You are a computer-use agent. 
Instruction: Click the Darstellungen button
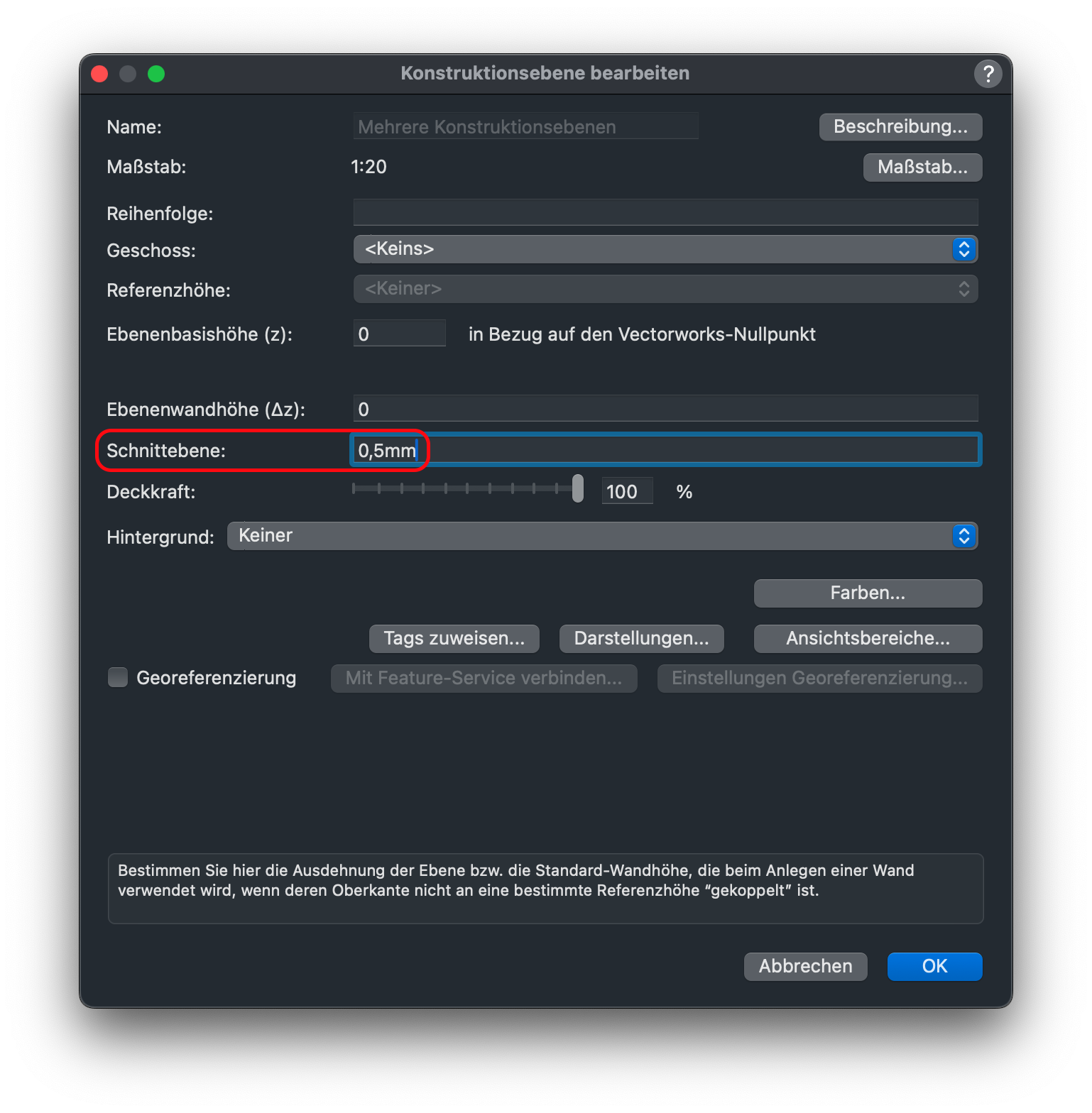641,638
